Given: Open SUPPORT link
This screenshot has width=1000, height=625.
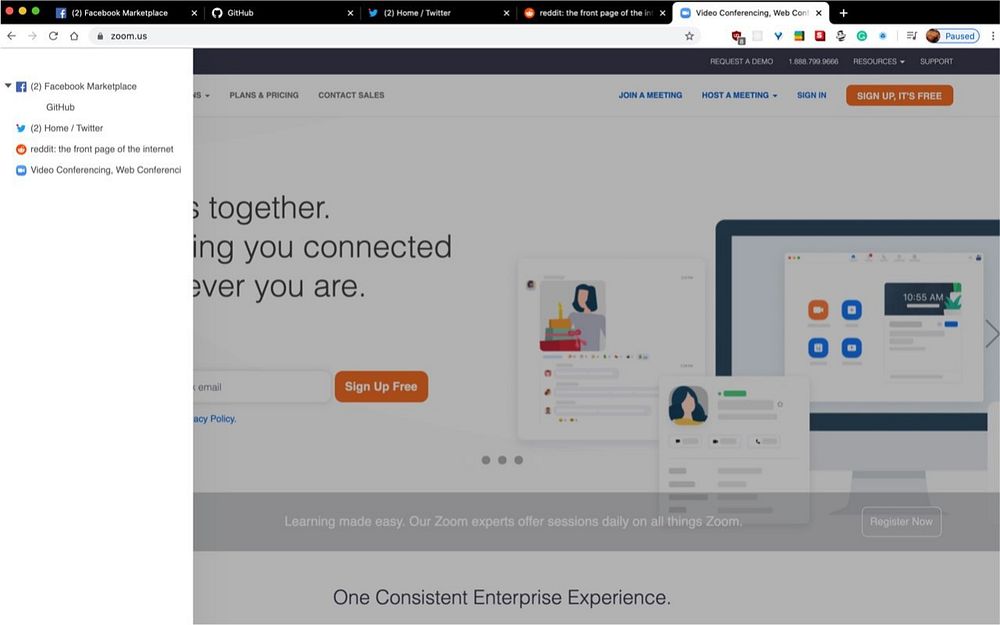Looking at the screenshot, I should tap(936, 62).
